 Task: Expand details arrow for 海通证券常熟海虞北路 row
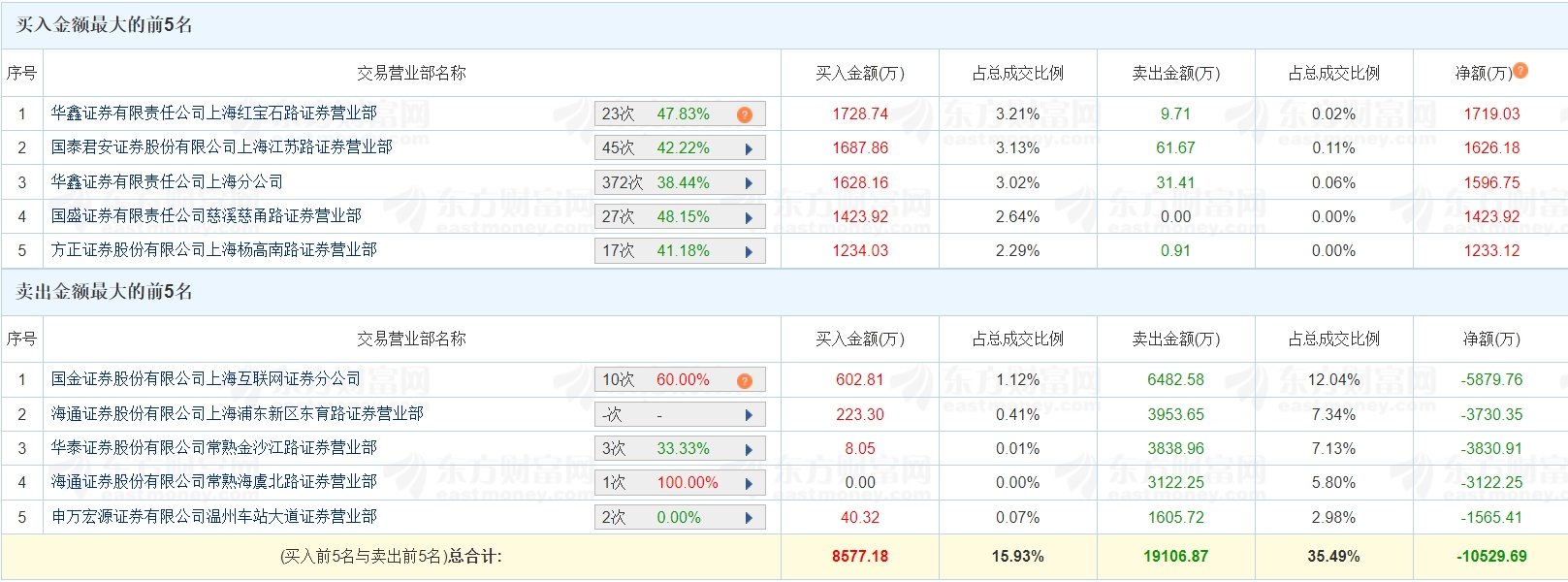coord(749,483)
